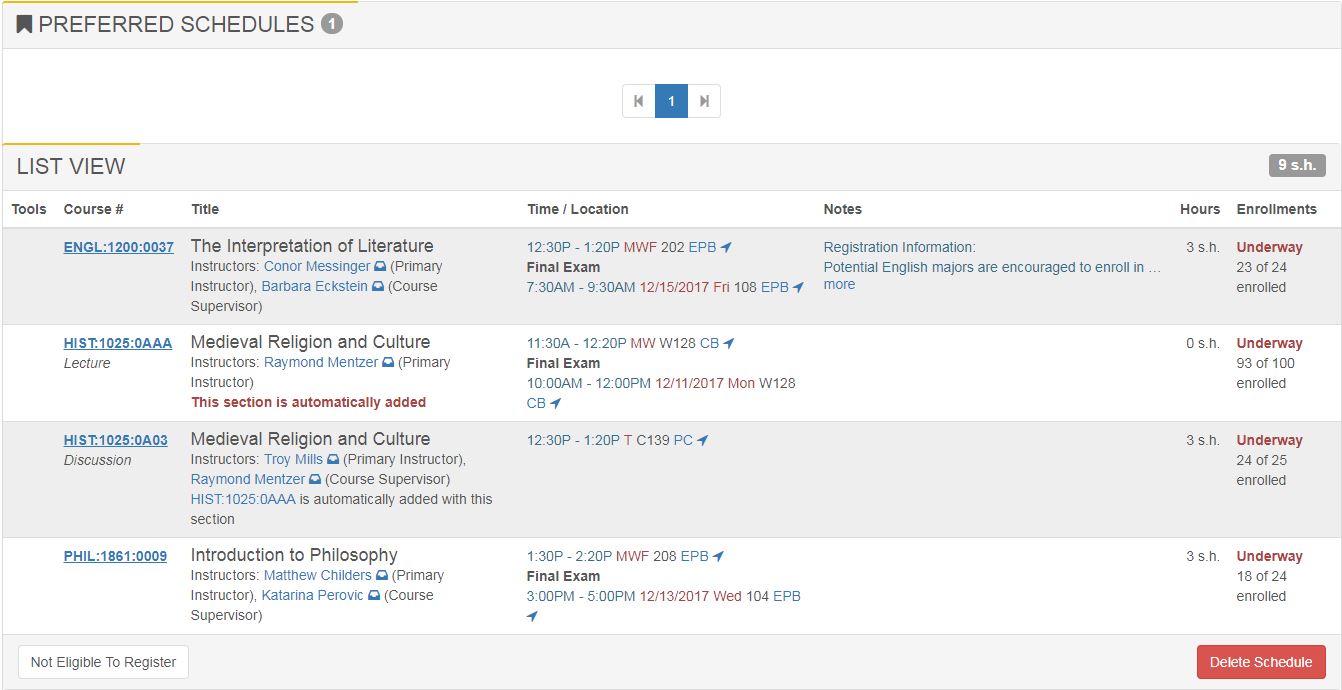Click the '3:00PM - 5:00PM' final exam time
1342x690 pixels.
pyautogui.click(x=581, y=596)
